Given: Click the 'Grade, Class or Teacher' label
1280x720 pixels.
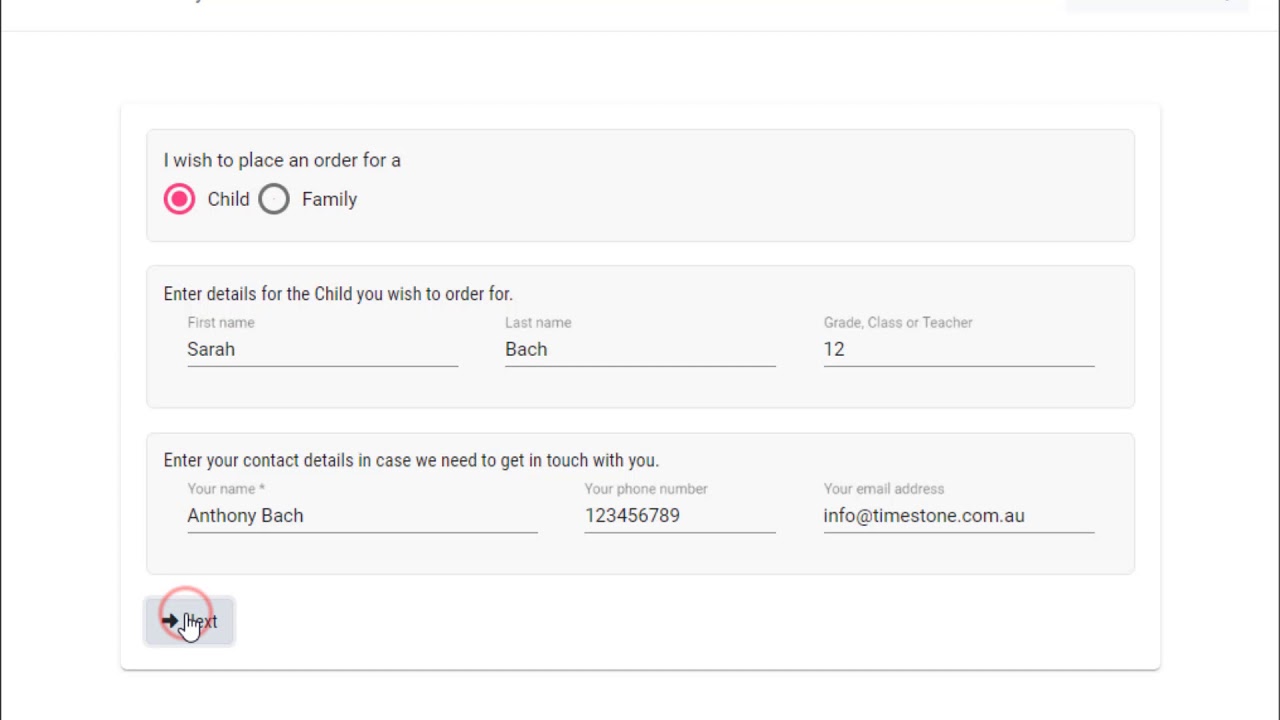Looking at the screenshot, I should (x=898, y=322).
